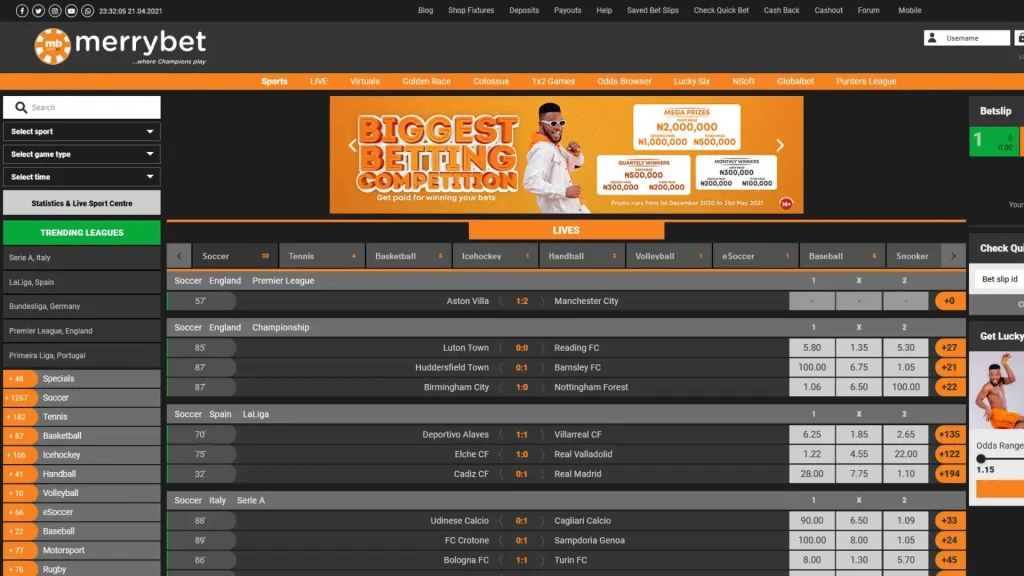Click the 57' minute indicator for Aston Villa

coord(200,301)
